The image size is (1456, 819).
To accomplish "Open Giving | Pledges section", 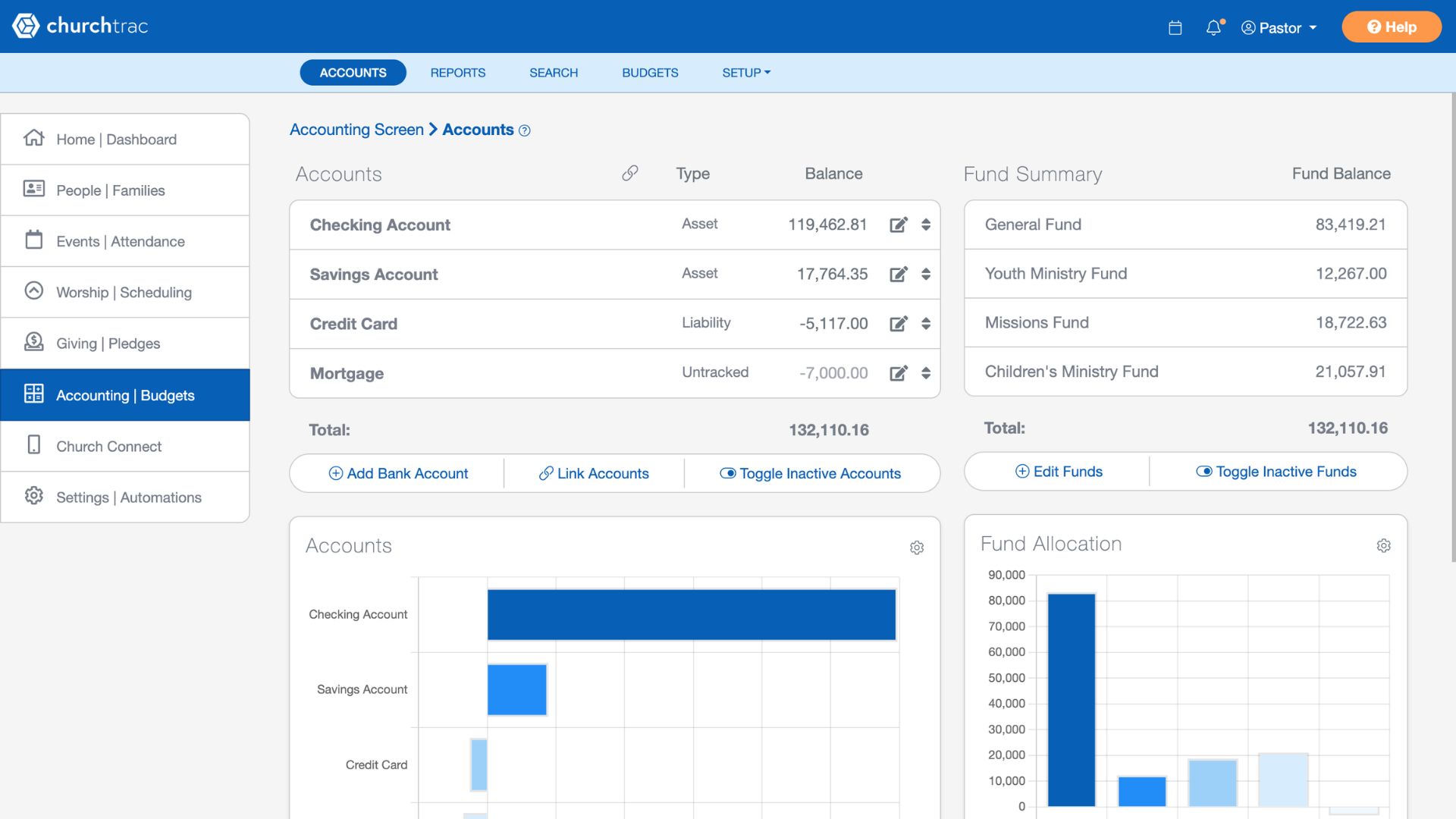I will tap(125, 344).
